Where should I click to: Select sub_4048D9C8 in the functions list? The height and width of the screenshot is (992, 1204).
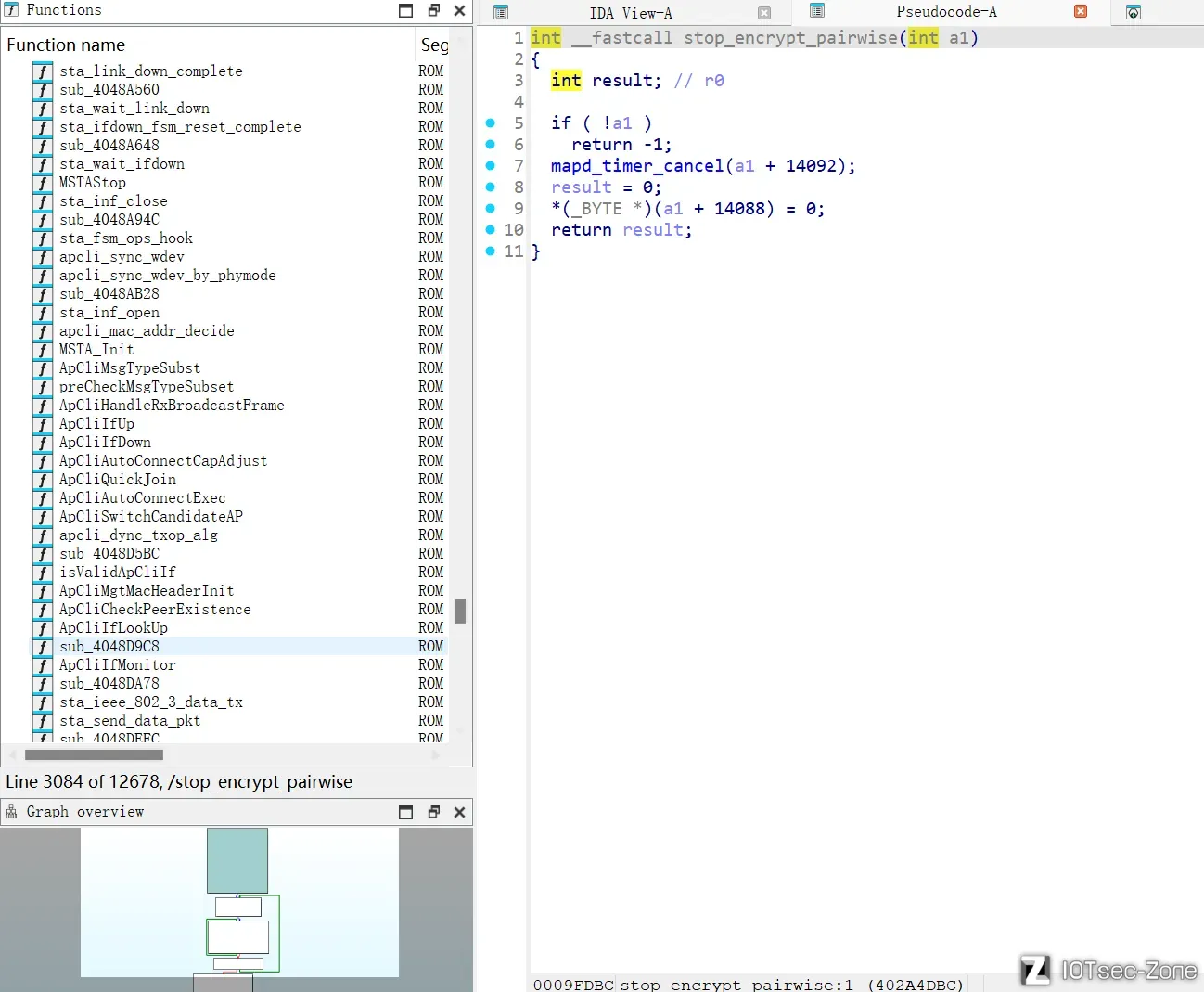point(109,647)
